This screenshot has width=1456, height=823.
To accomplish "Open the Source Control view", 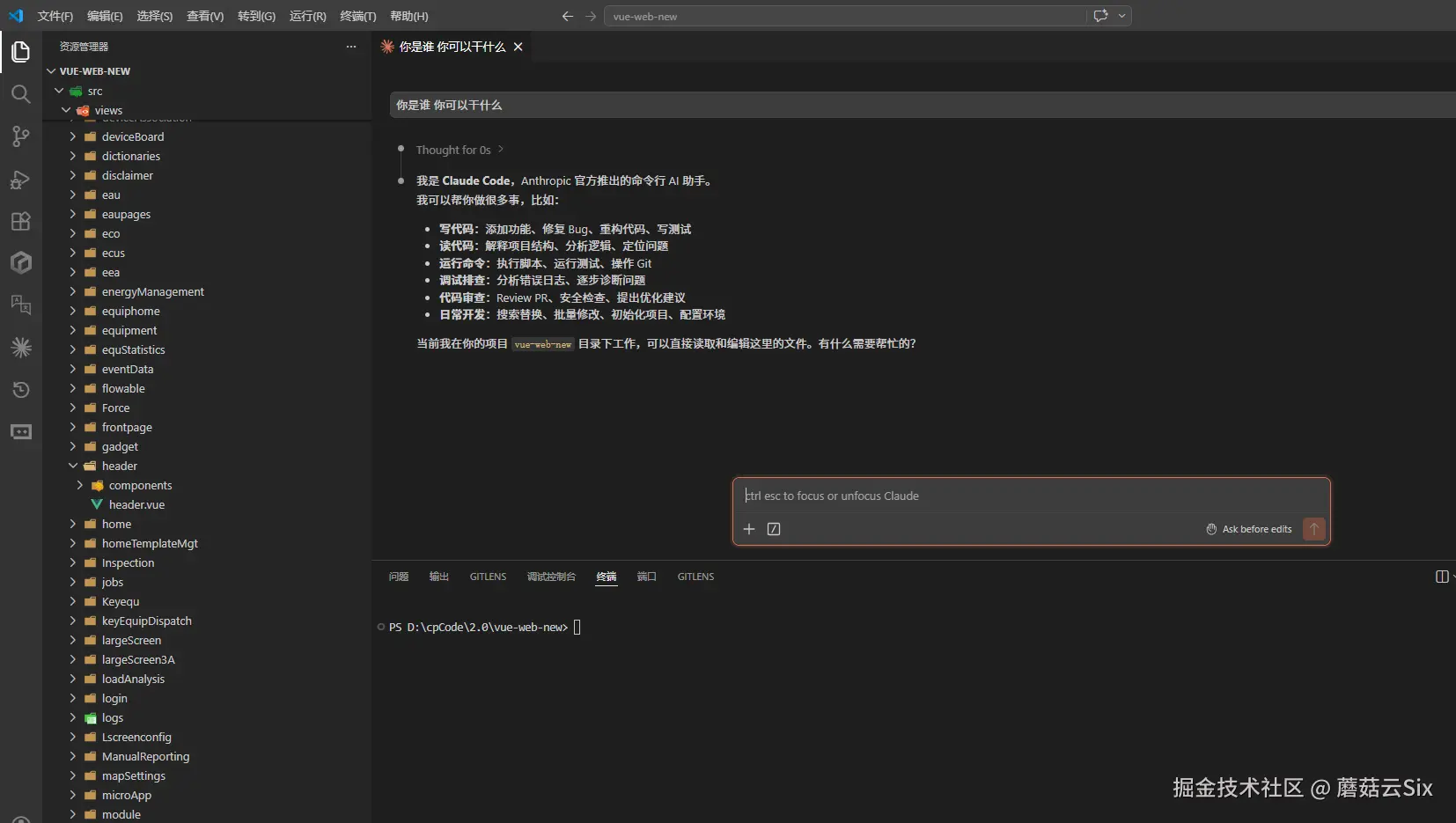I will pyautogui.click(x=21, y=136).
